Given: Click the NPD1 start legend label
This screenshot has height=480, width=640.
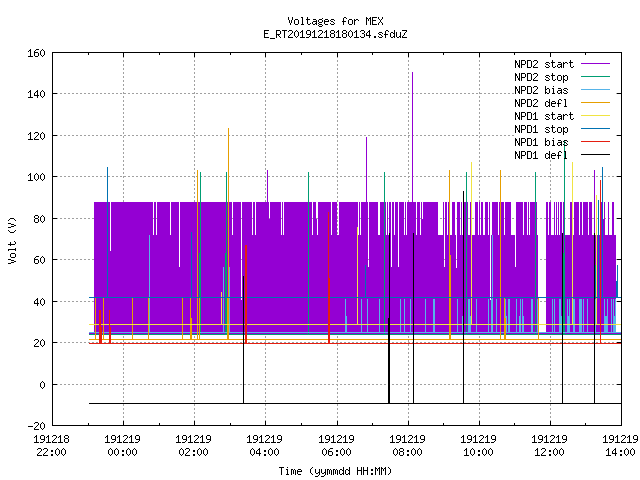Looking at the screenshot, I should [544, 116].
